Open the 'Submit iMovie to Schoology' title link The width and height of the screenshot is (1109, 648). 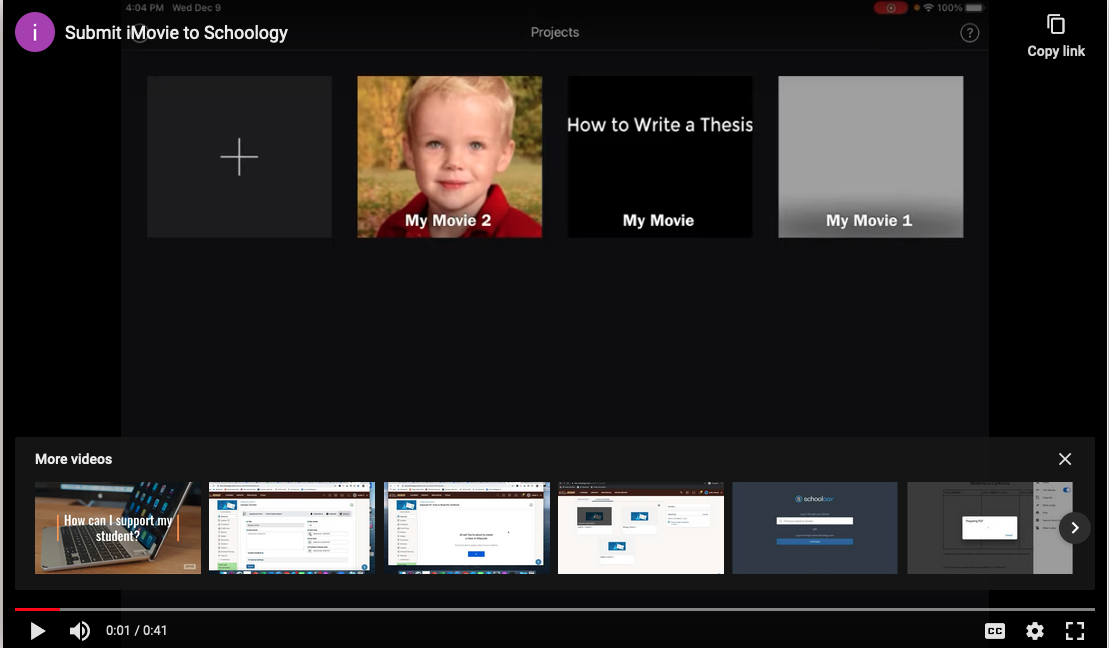click(x=177, y=32)
